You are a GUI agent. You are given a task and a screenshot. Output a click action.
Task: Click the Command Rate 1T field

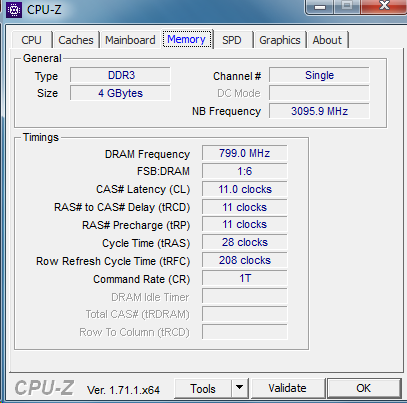244,278
